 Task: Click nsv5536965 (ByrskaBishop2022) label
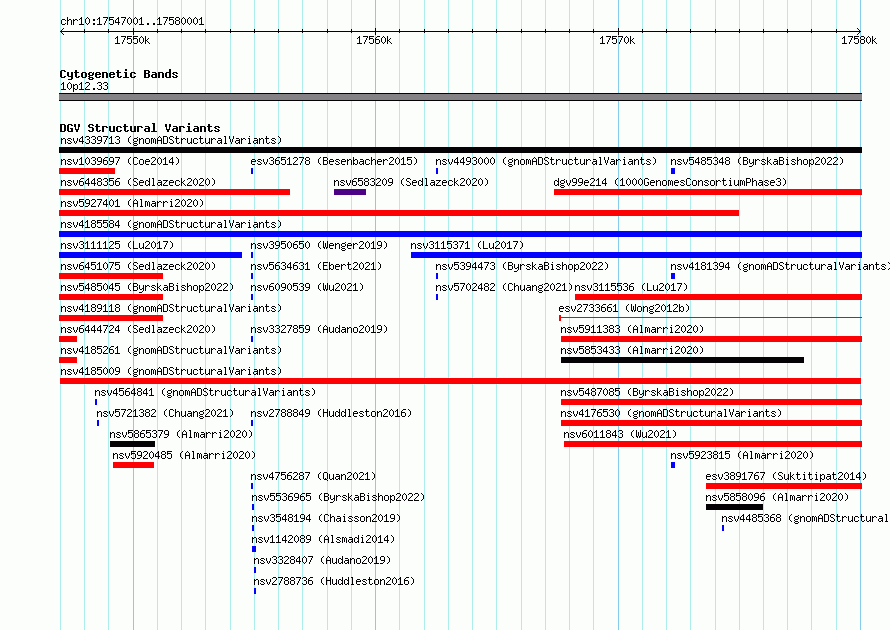[x=338, y=497]
